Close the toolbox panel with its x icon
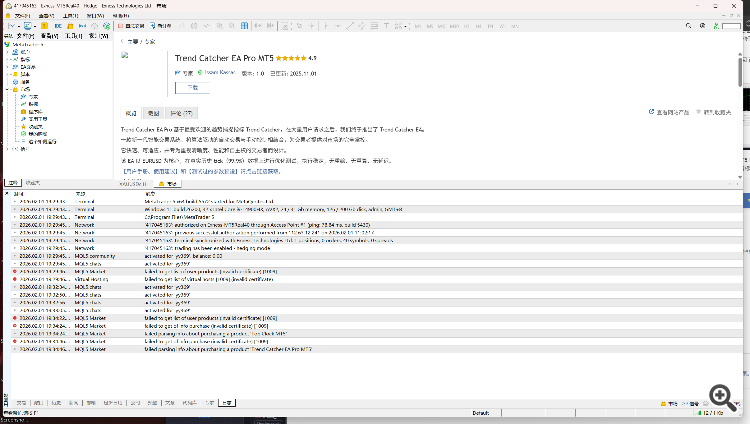750x424 pixels. (6, 194)
